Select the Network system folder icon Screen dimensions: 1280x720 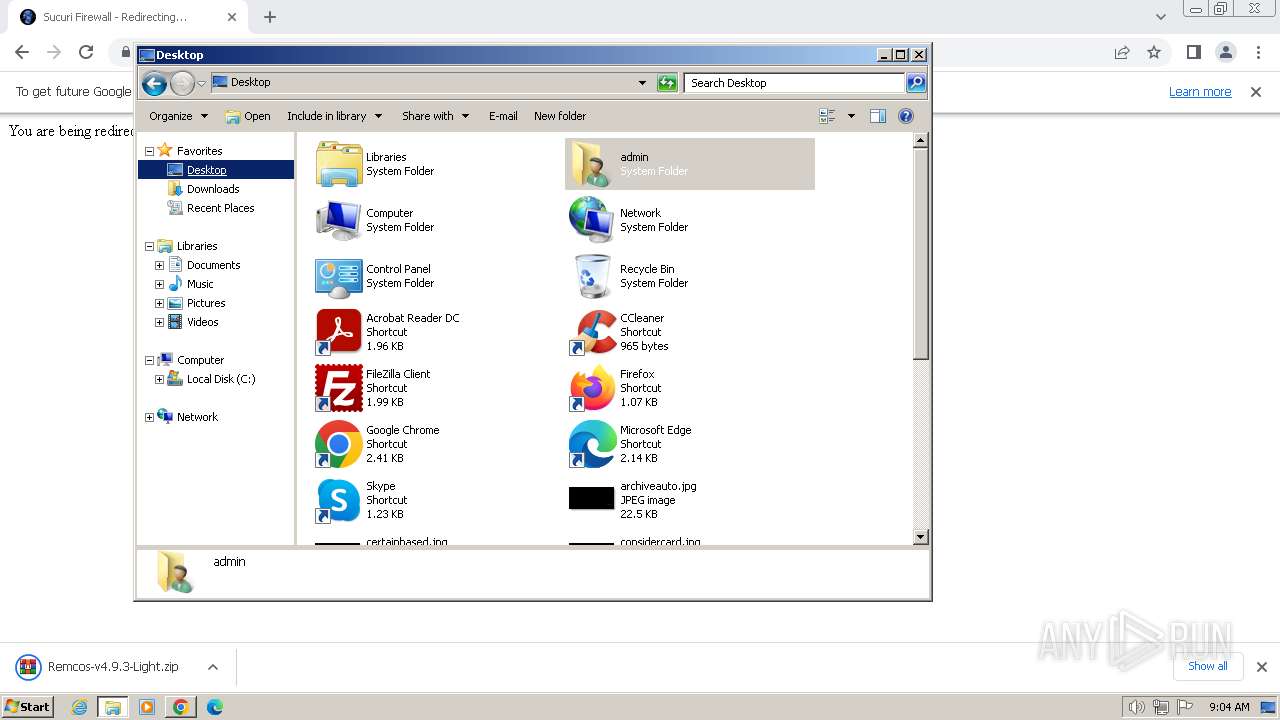click(592, 220)
